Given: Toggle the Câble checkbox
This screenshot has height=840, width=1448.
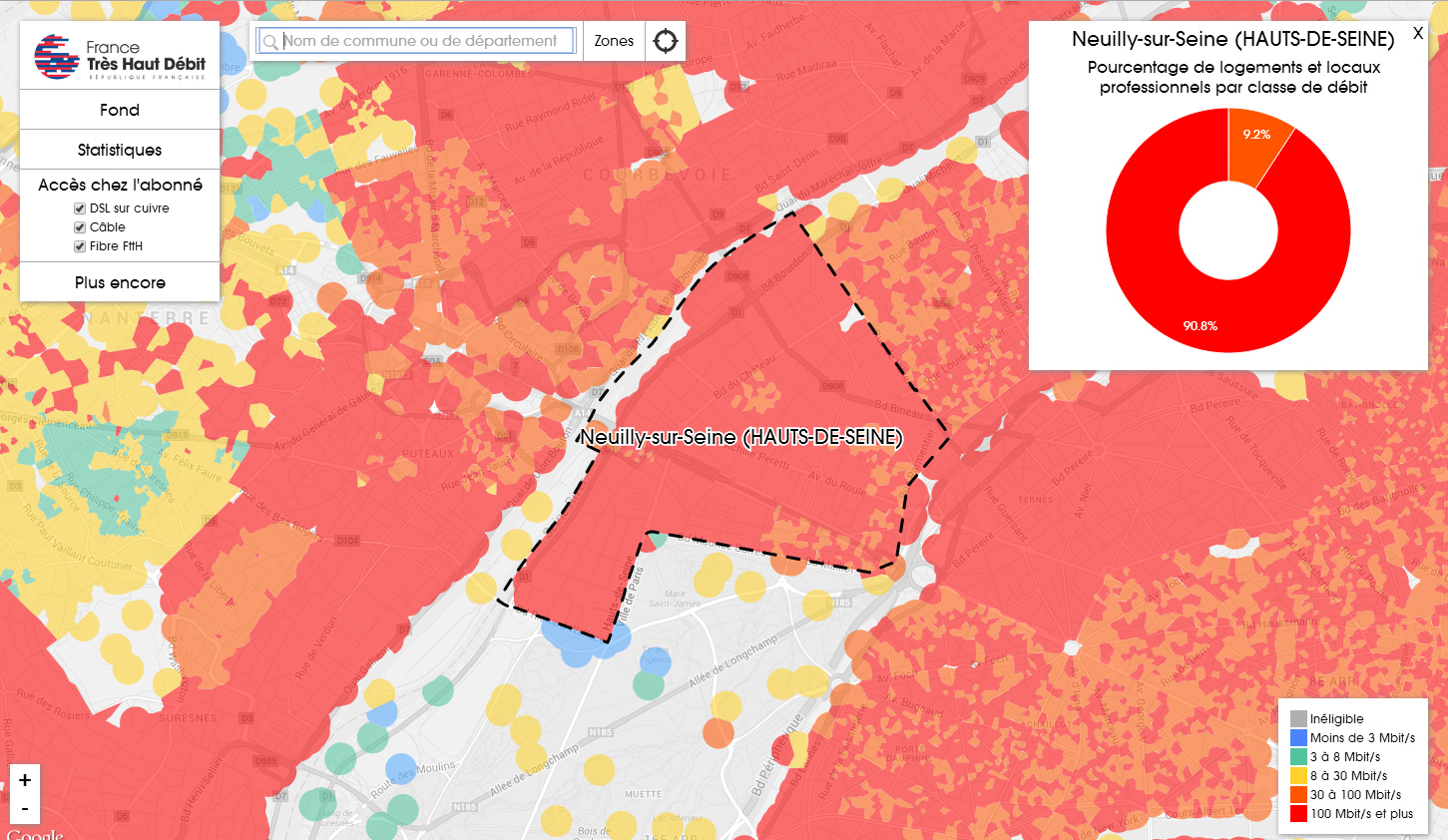Looking at the screenshot, I should coord(80,227).
